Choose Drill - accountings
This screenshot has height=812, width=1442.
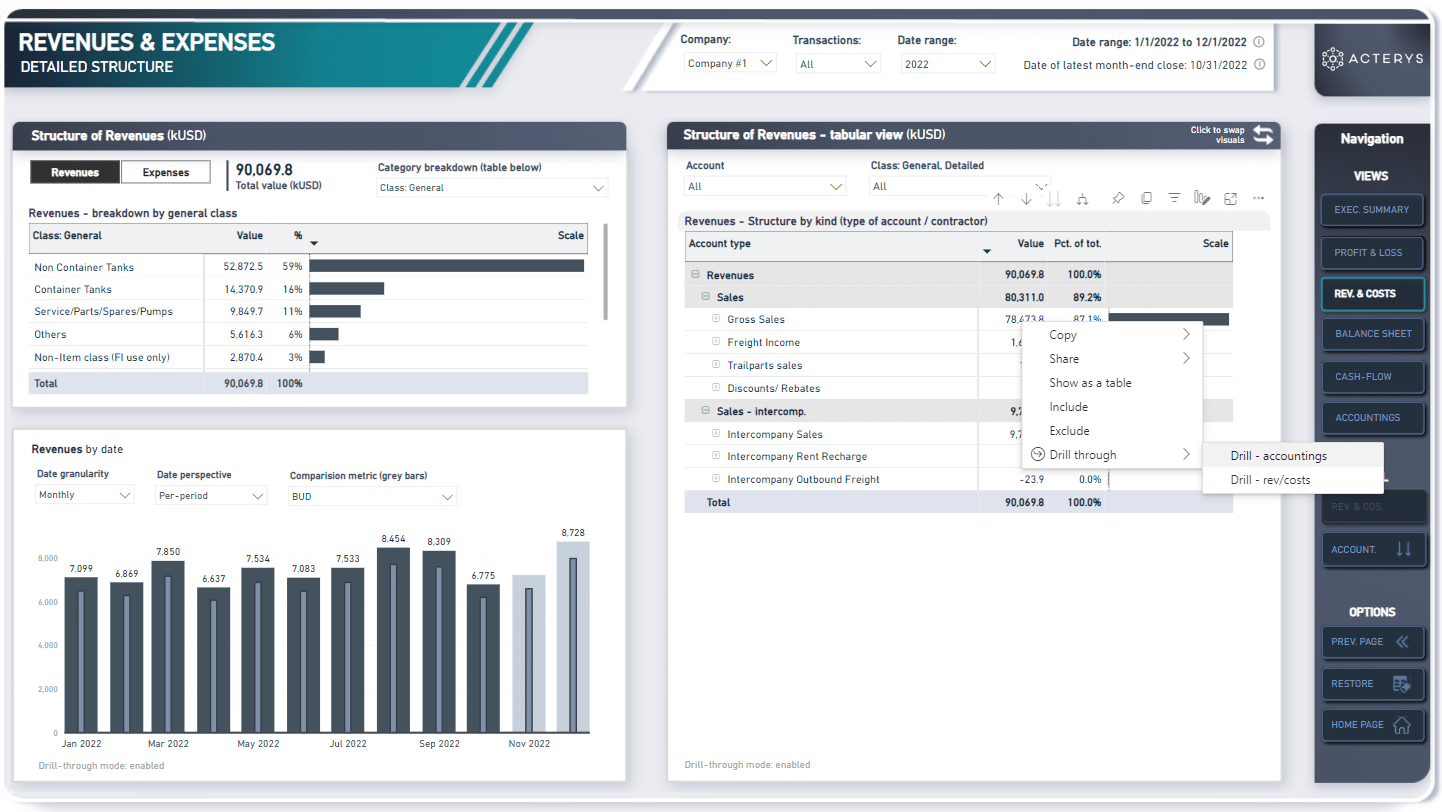(x=1293, y=456)
